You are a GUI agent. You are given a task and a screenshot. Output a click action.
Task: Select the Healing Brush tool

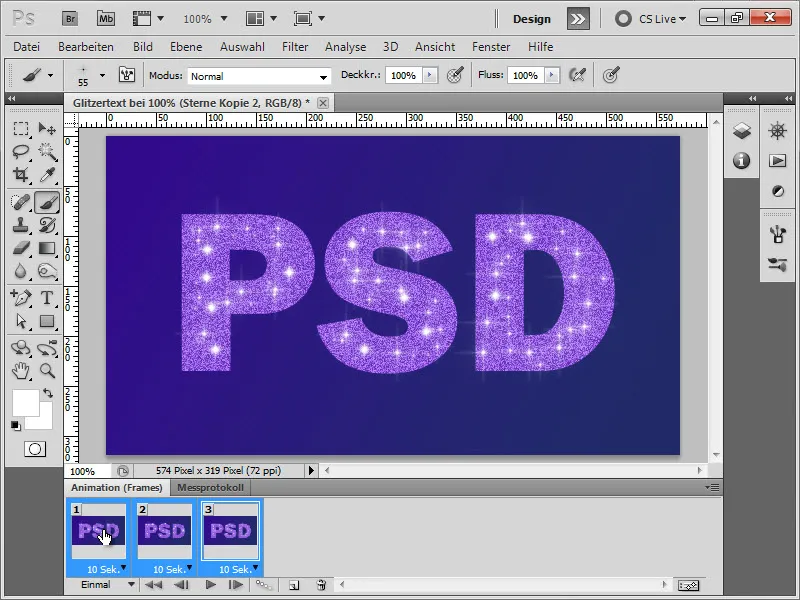(x=21, y=202)
